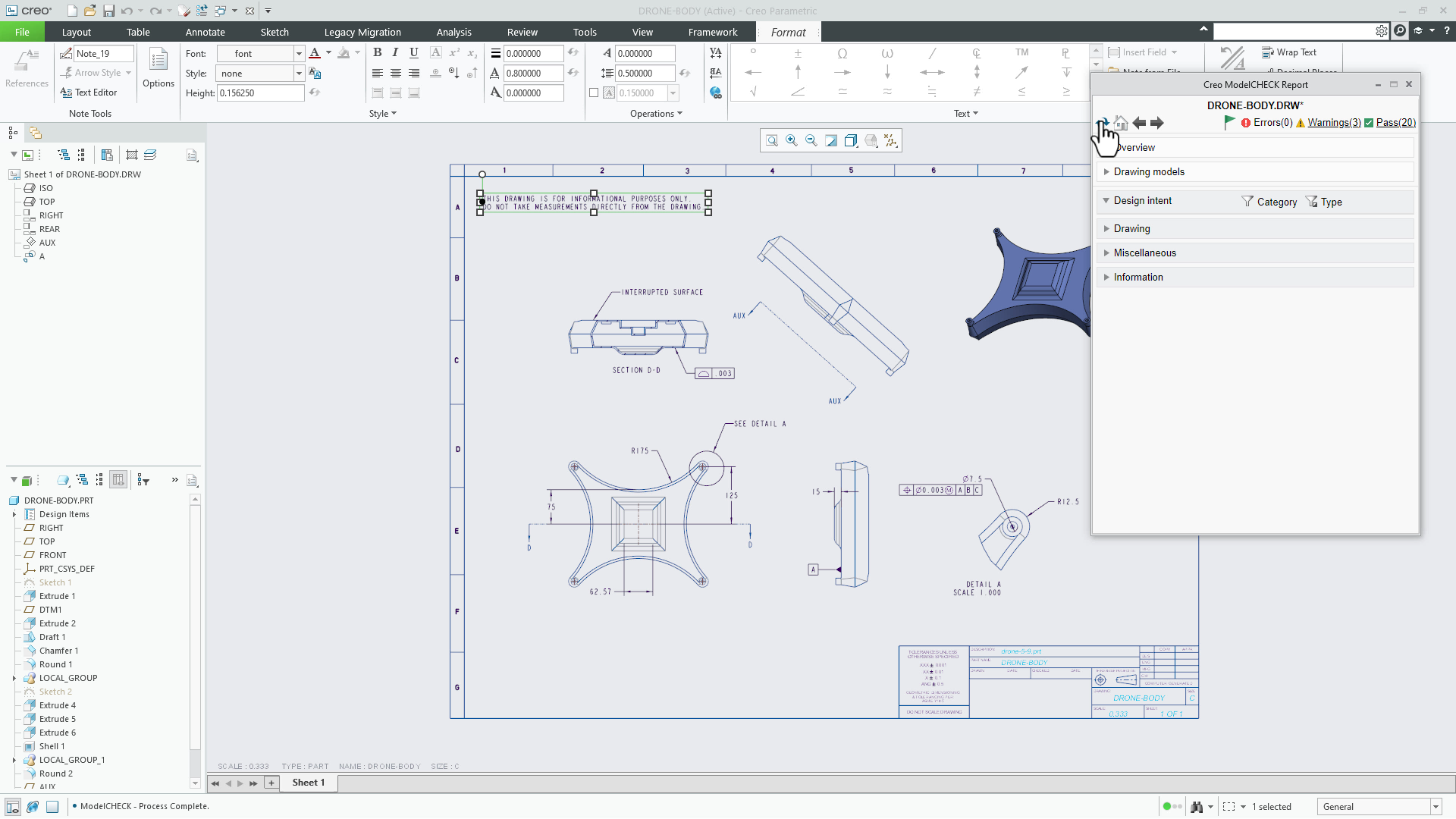Select the Sheet 1 tab
This screenshot has width=1456, height=819.
tap(309, 783)
